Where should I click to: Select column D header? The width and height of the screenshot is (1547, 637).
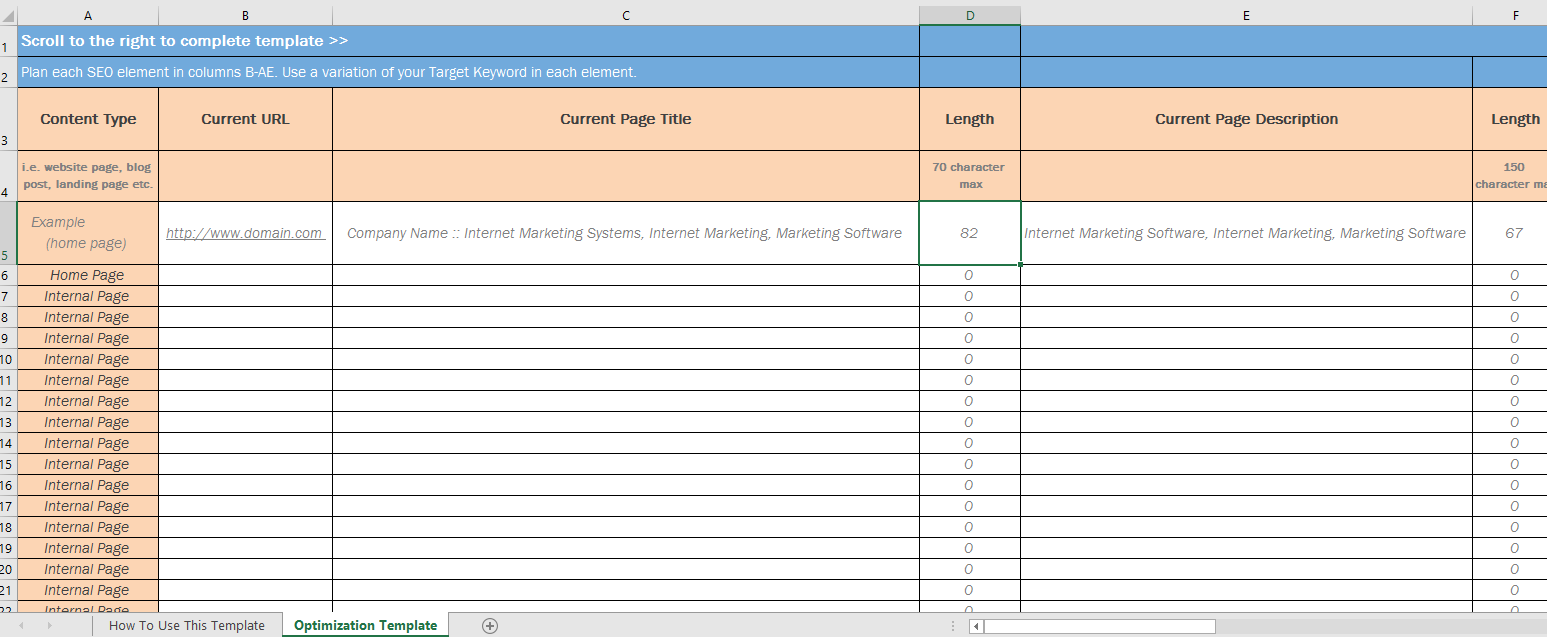970,15
